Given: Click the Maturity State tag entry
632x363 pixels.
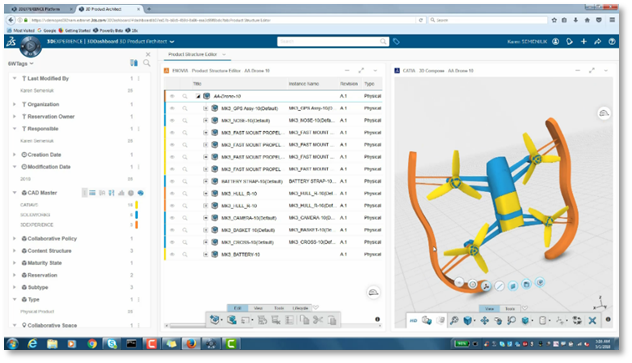Looking at the screenshot, I should 44,263.
